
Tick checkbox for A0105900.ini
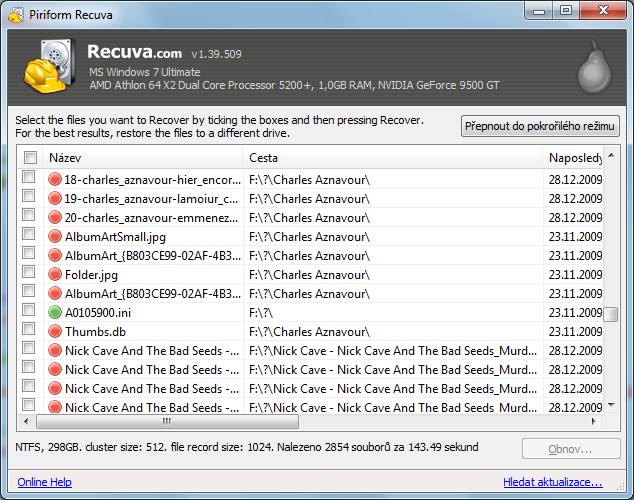(x=29, y=310)
